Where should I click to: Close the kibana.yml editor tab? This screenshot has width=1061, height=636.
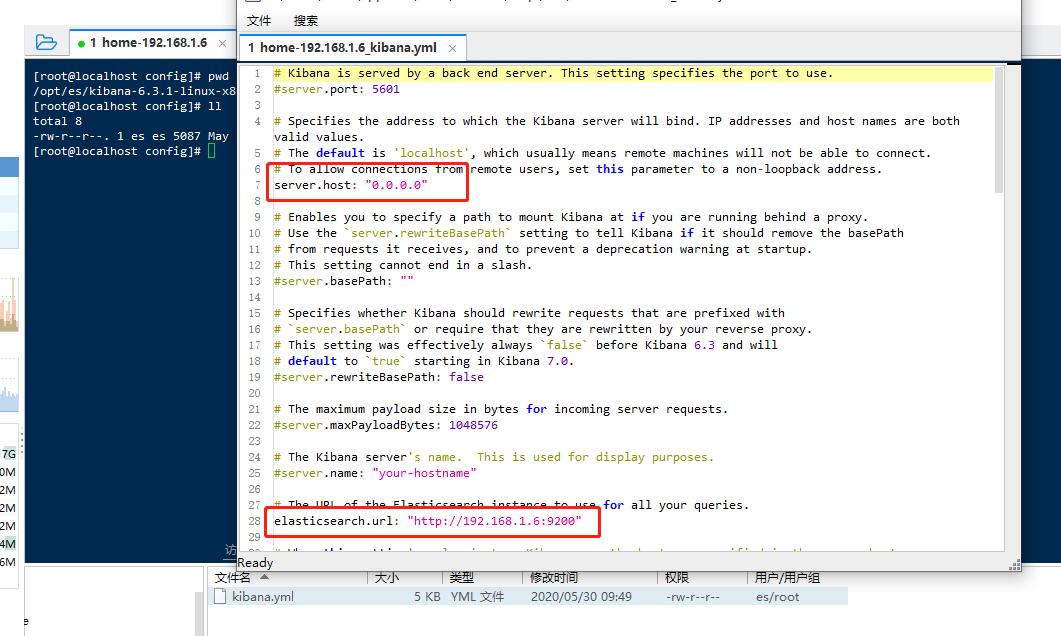[x=452, y=48]
